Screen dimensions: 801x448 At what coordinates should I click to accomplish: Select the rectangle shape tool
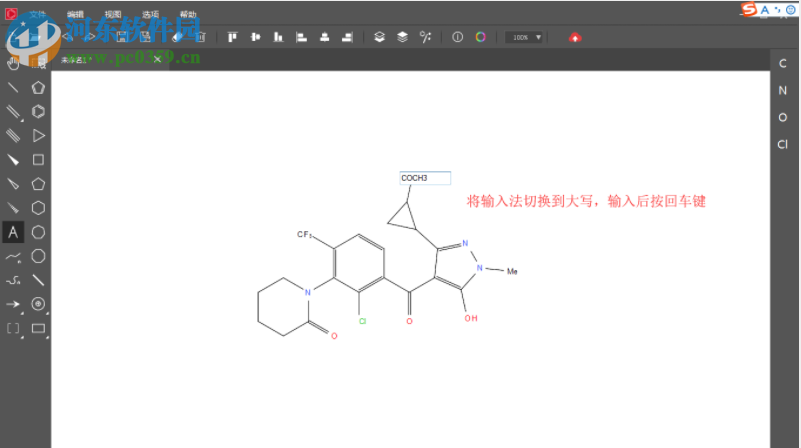pos(38,328)
